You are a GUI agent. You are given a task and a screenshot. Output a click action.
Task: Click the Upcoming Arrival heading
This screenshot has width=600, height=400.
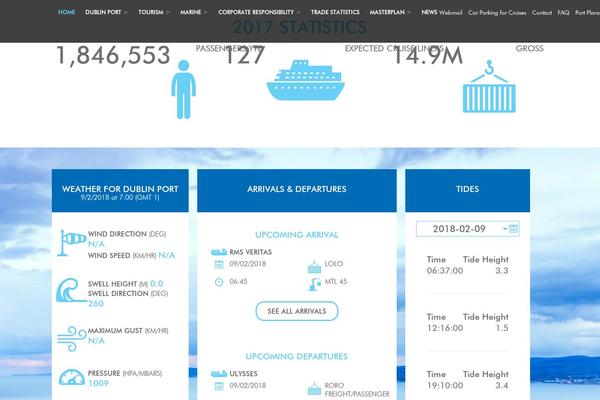coord(297,235)
